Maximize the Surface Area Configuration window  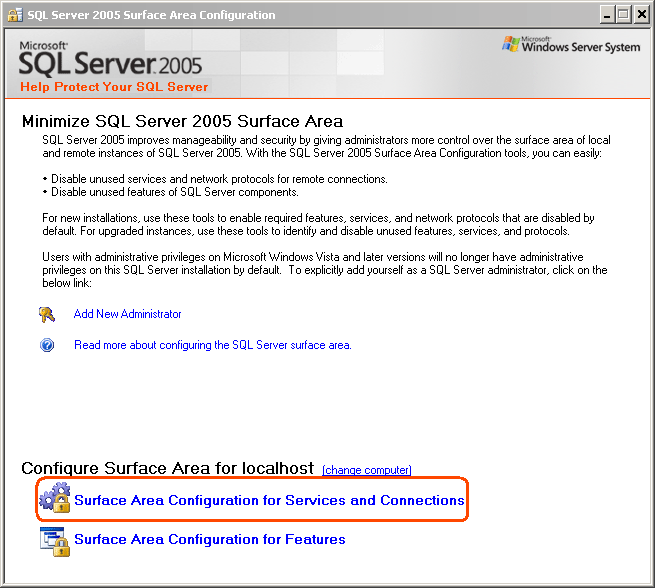point(623,15)
